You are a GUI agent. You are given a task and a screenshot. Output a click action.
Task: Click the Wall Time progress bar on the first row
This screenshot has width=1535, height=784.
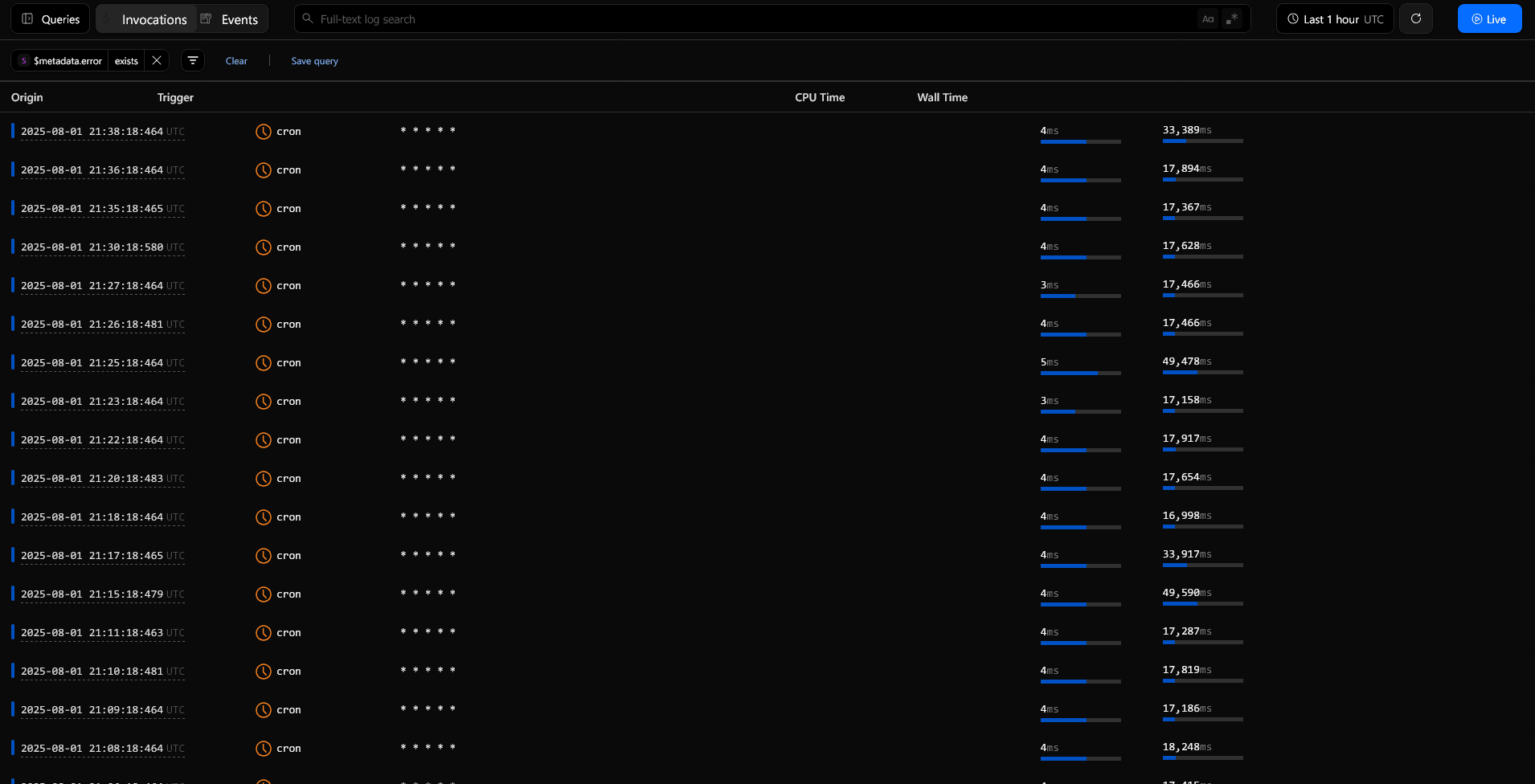tap(1202, 141)
